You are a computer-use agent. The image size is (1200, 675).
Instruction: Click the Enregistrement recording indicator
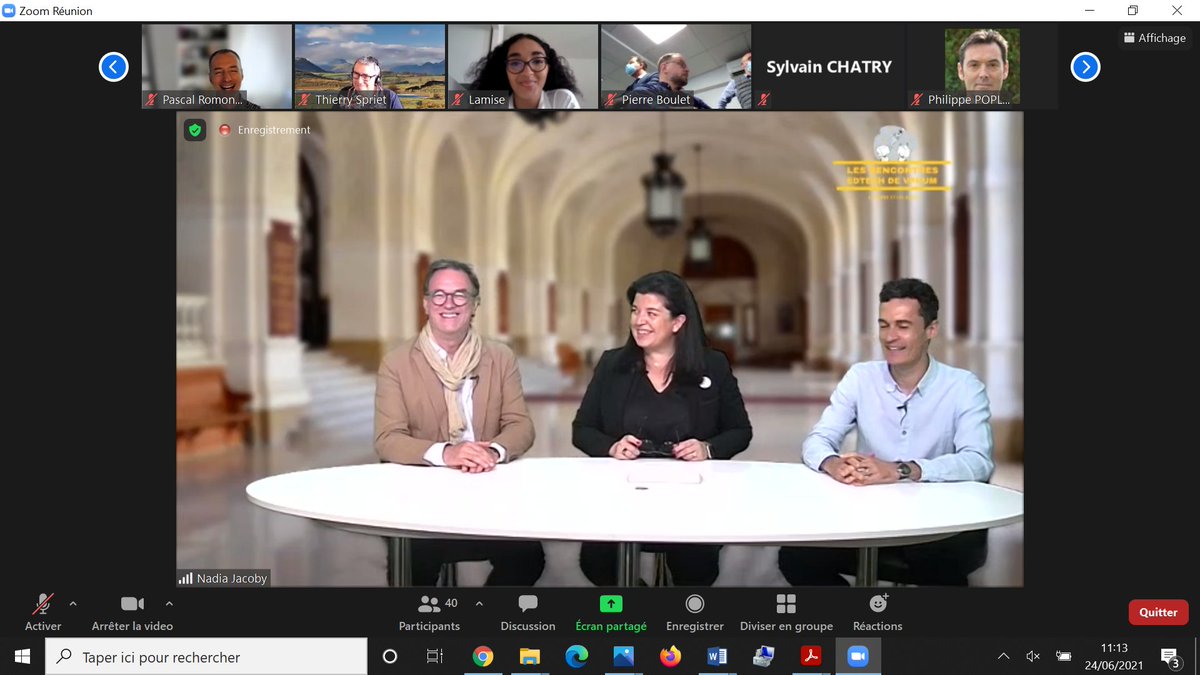coord(265,130)
